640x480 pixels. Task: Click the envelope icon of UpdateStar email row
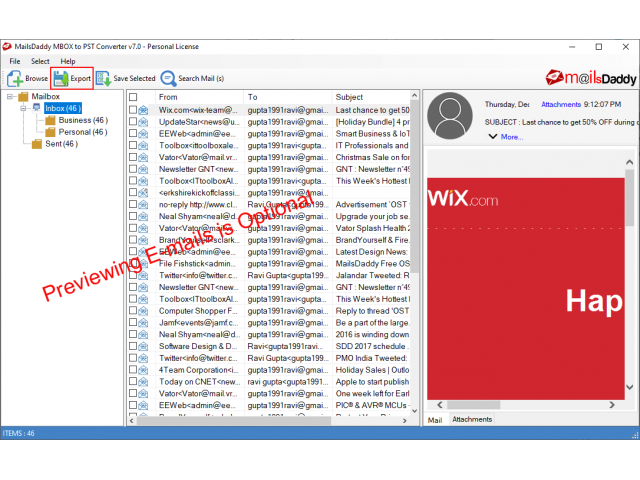pos(143,122)
